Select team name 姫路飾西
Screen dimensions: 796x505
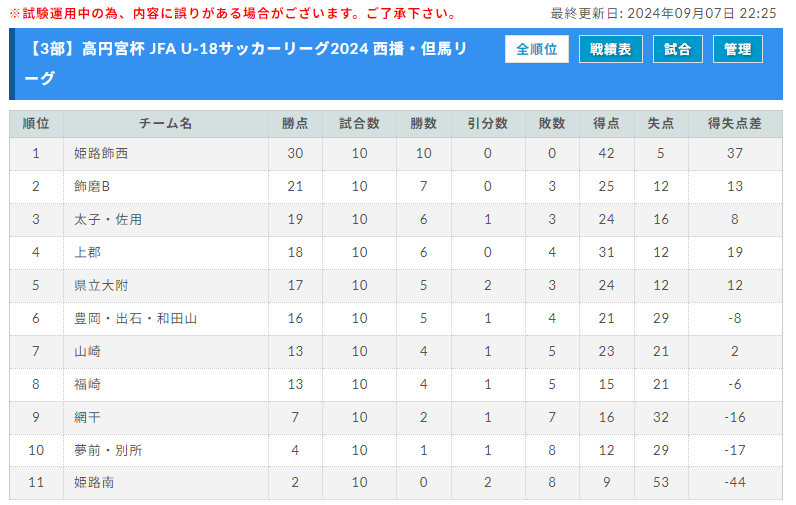101,153
